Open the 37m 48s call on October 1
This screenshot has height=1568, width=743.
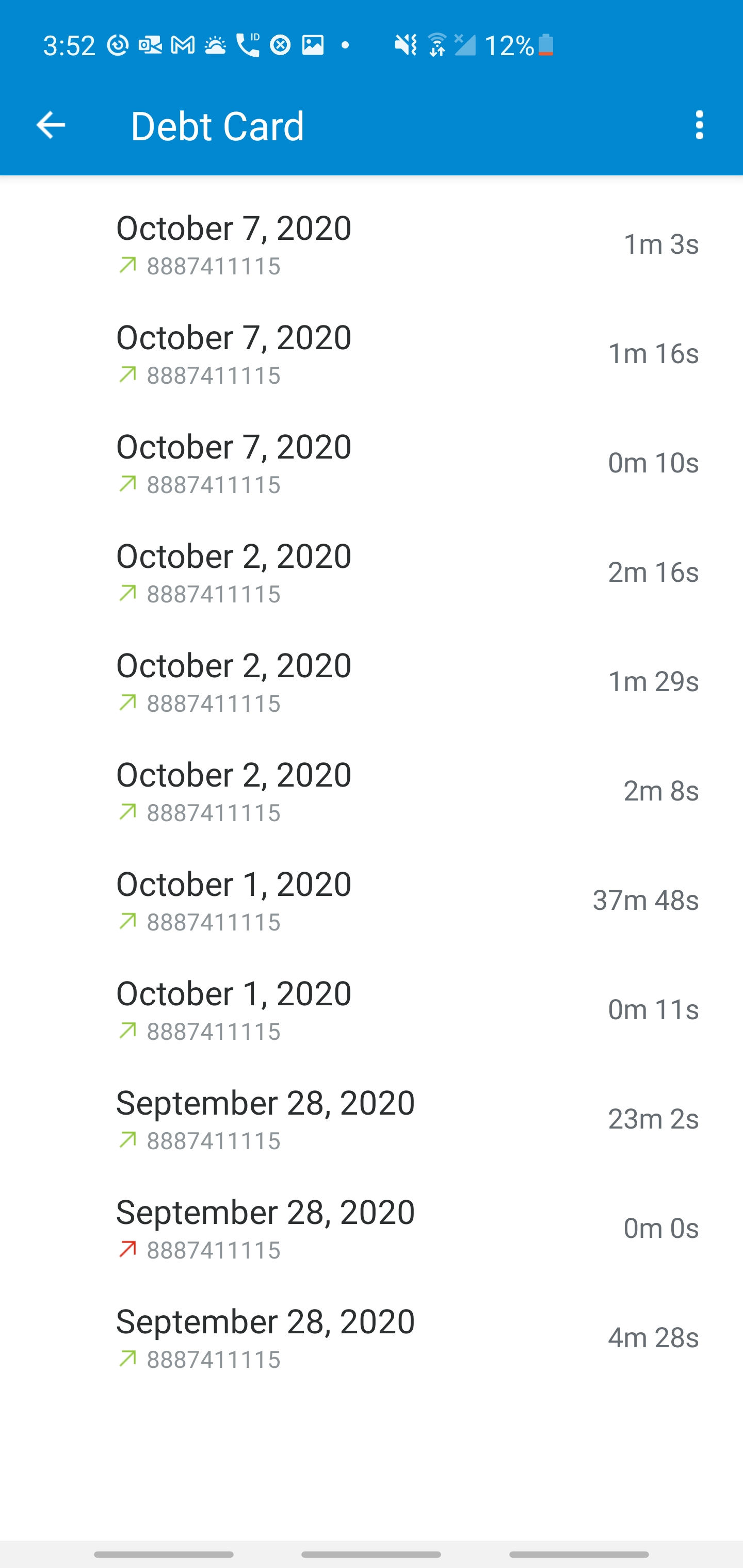[x=372, y=900]
